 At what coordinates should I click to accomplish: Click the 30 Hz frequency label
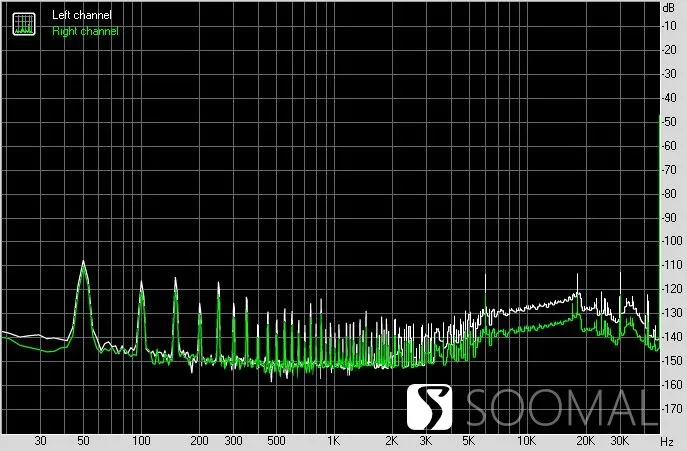pos(40,441)
